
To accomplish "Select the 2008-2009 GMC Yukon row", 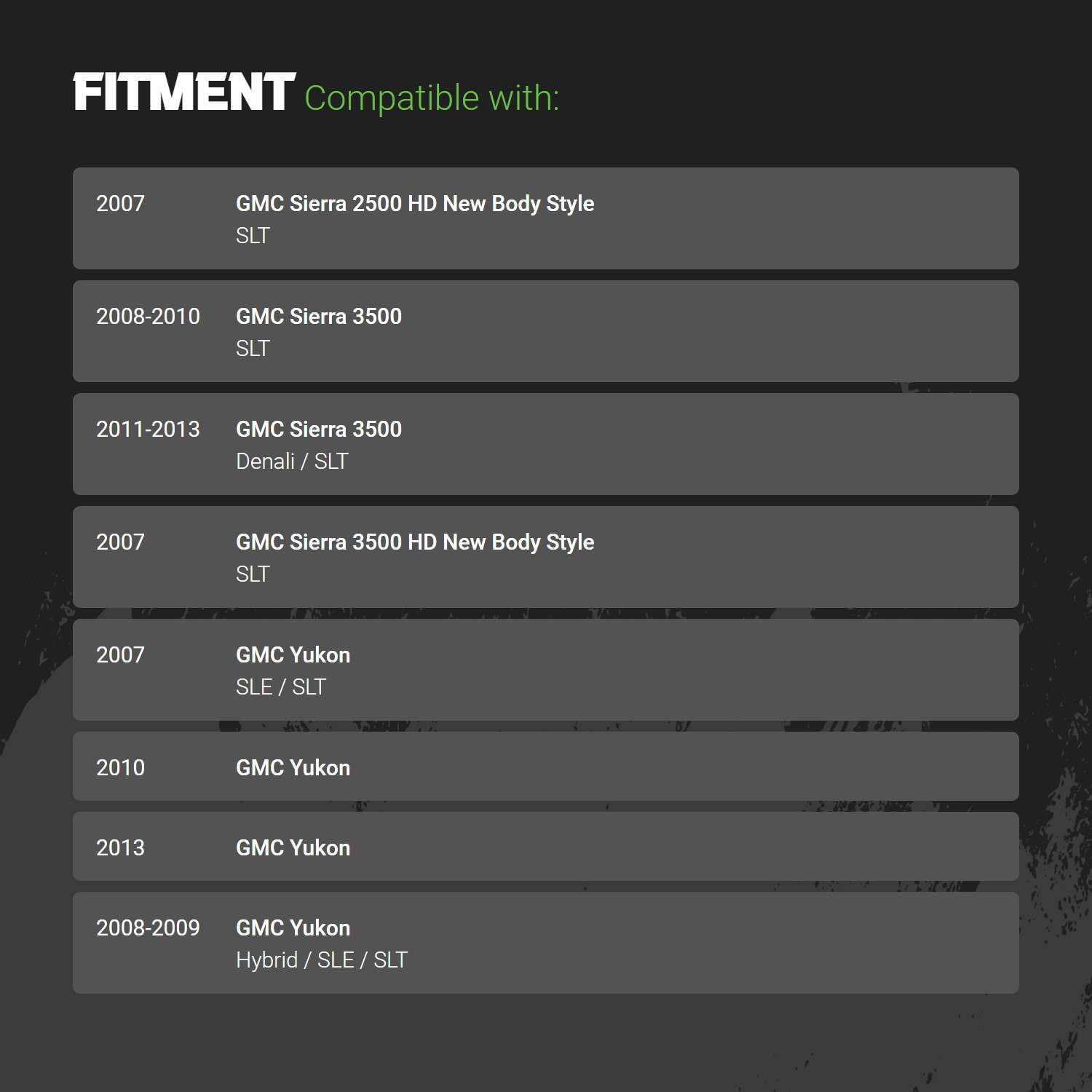I will (x=546, y=943).
